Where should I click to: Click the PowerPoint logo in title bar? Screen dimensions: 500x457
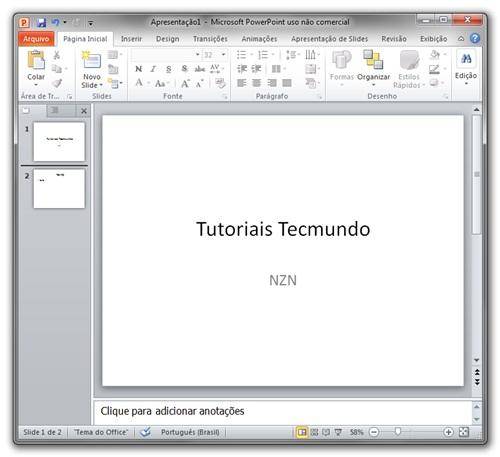24,23
